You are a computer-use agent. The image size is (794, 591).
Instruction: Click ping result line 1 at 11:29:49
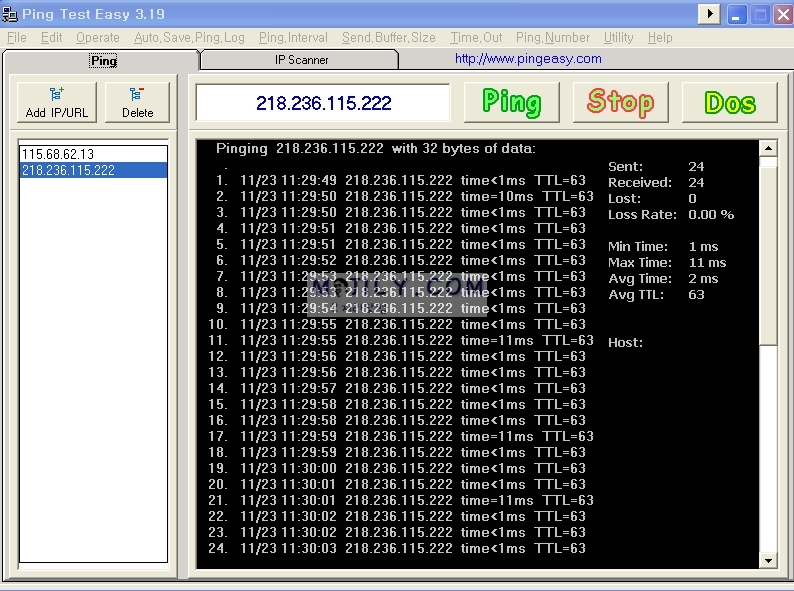point(401,180)
